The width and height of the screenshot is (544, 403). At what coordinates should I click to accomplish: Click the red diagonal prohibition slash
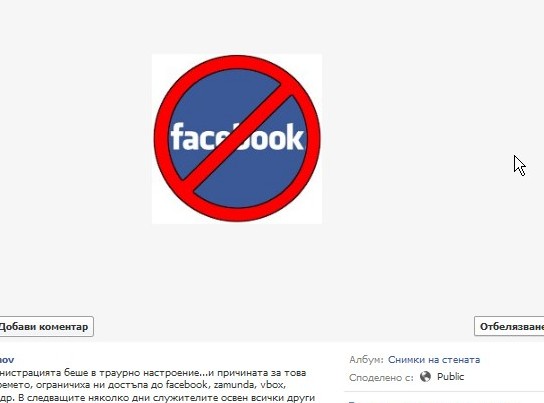[237, 138]
